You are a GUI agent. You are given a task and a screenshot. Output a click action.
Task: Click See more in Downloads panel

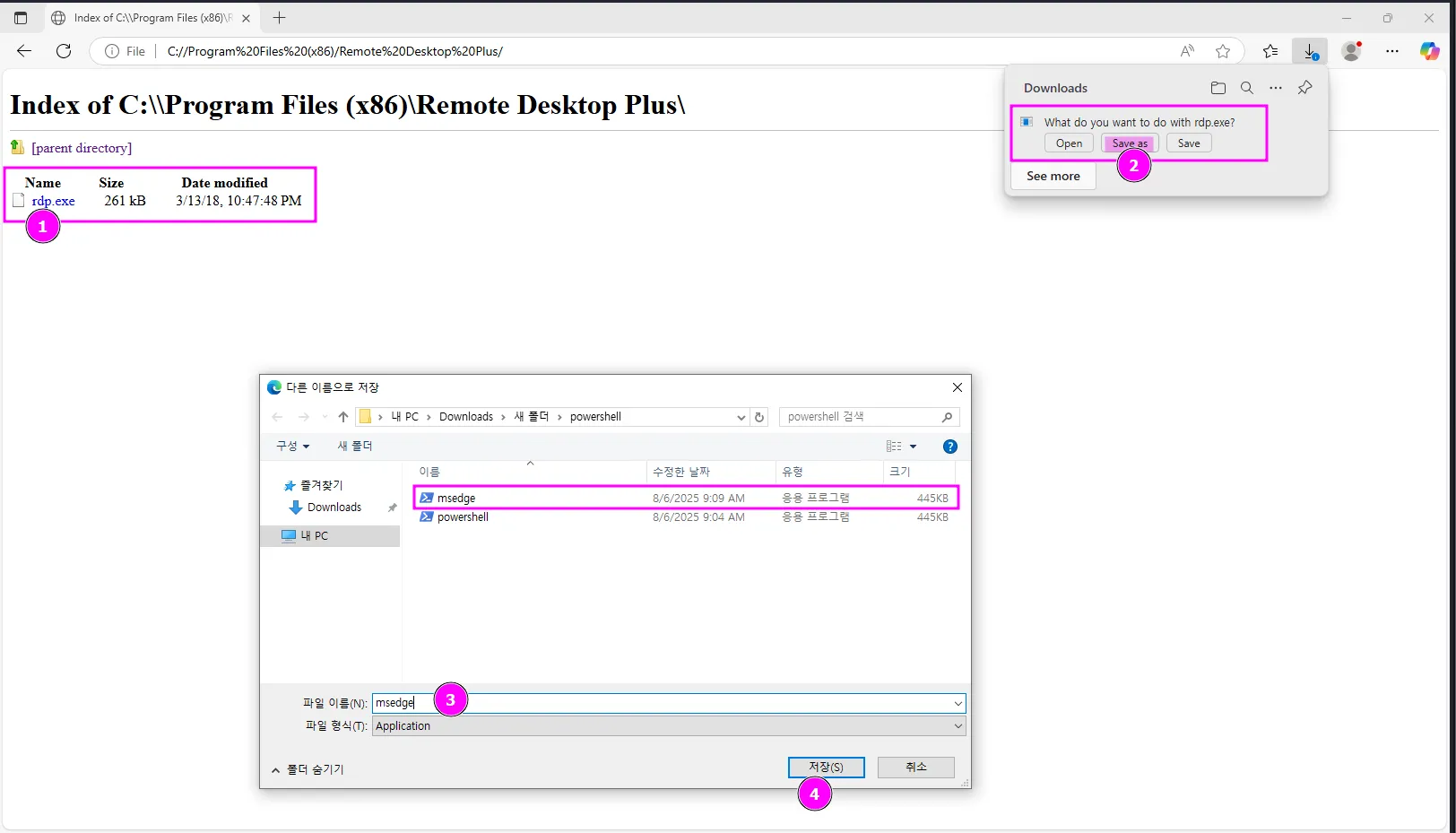1053,176
